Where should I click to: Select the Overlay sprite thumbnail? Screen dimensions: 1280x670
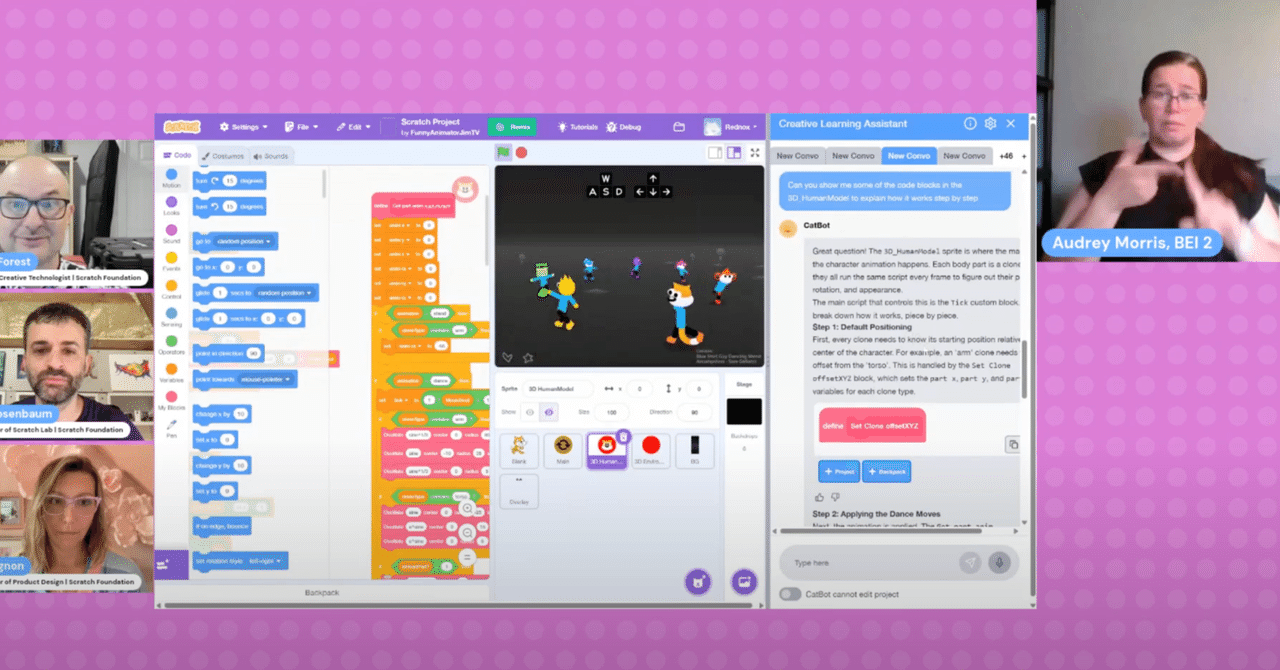(x=518, y=491)
